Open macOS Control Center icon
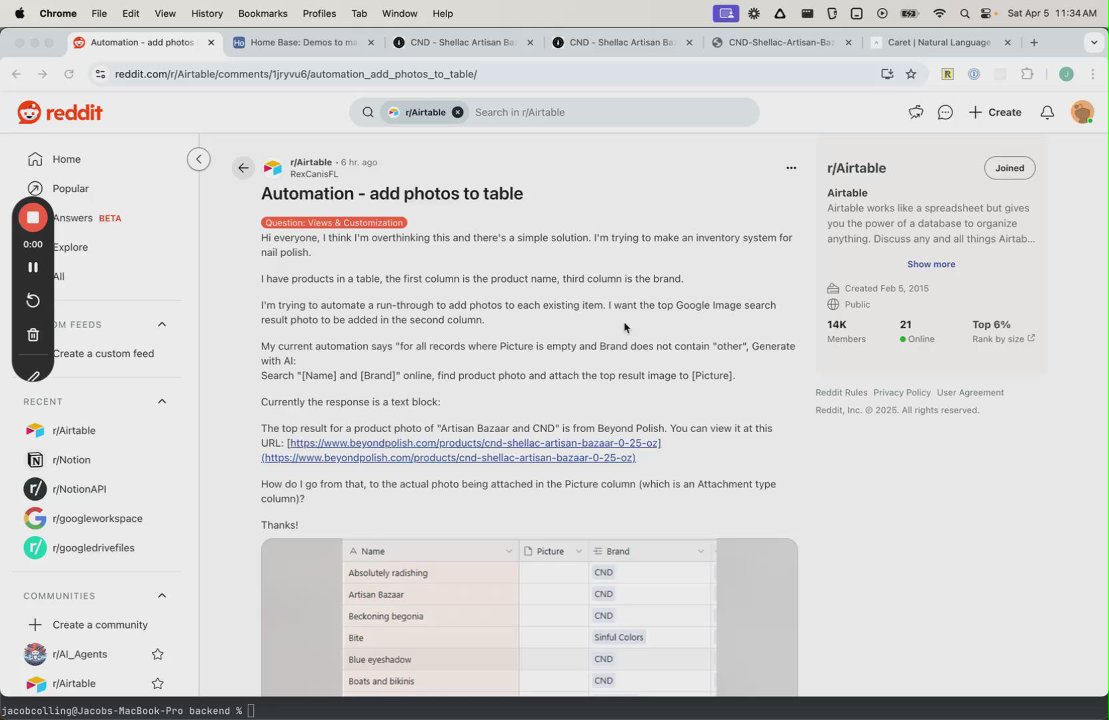The height and width of the screenshot is (720, 1109). click(x=987, y=13)
